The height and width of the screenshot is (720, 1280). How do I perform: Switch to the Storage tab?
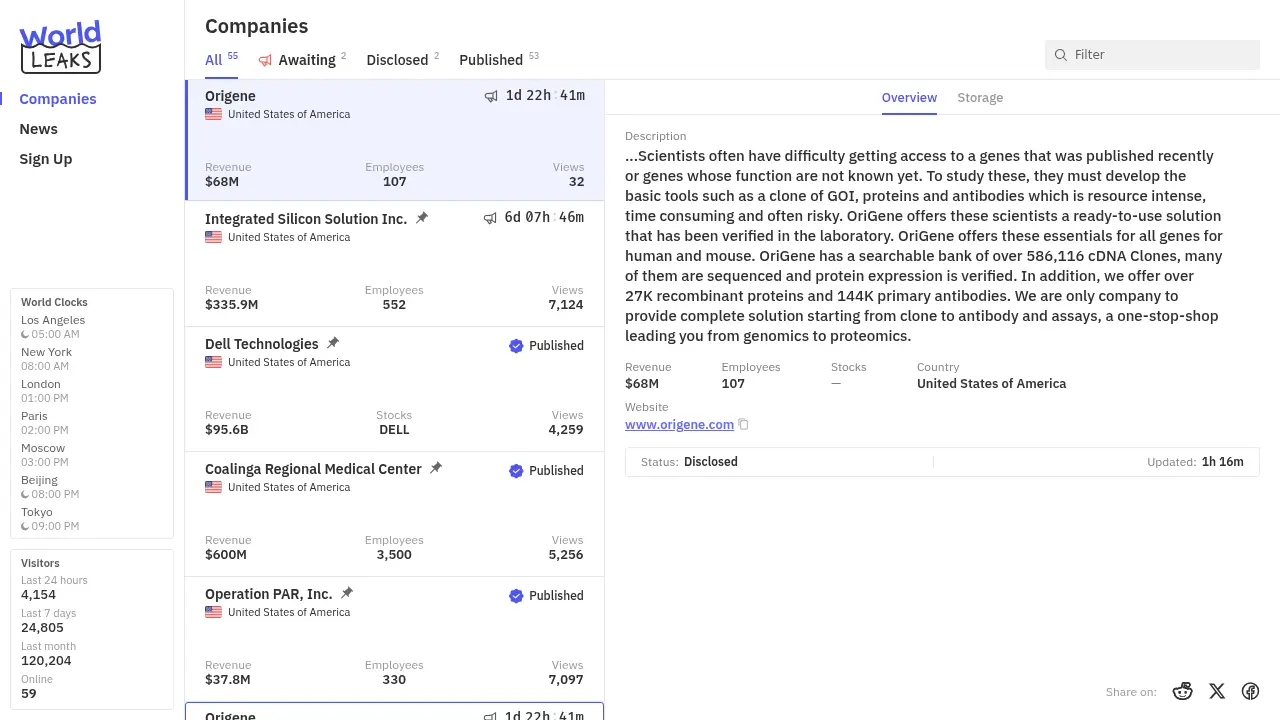[x=979, y=98]
